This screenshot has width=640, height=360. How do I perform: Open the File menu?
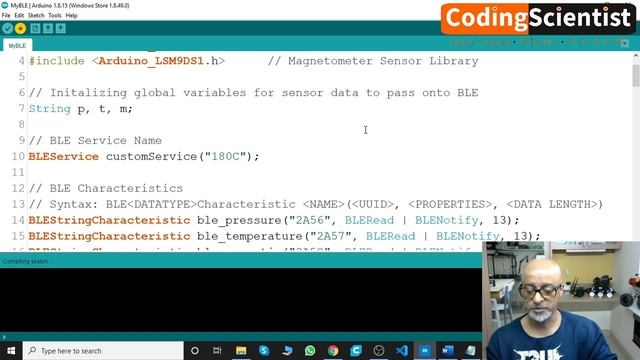pos(6,16)
